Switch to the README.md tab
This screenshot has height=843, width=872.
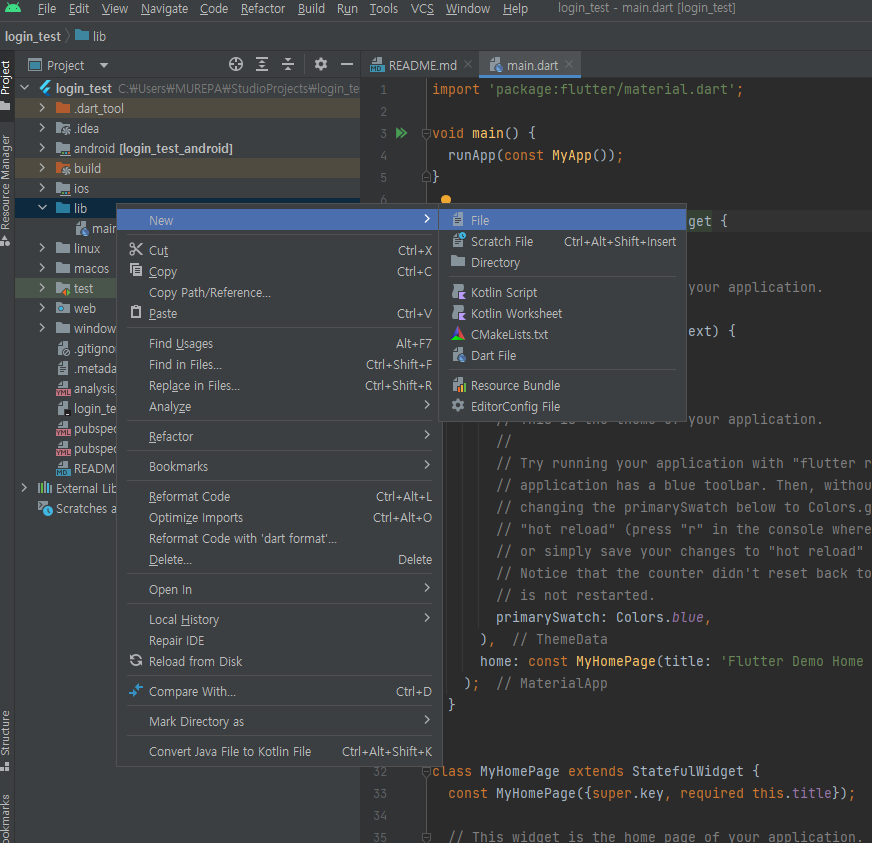click(422, 65)
